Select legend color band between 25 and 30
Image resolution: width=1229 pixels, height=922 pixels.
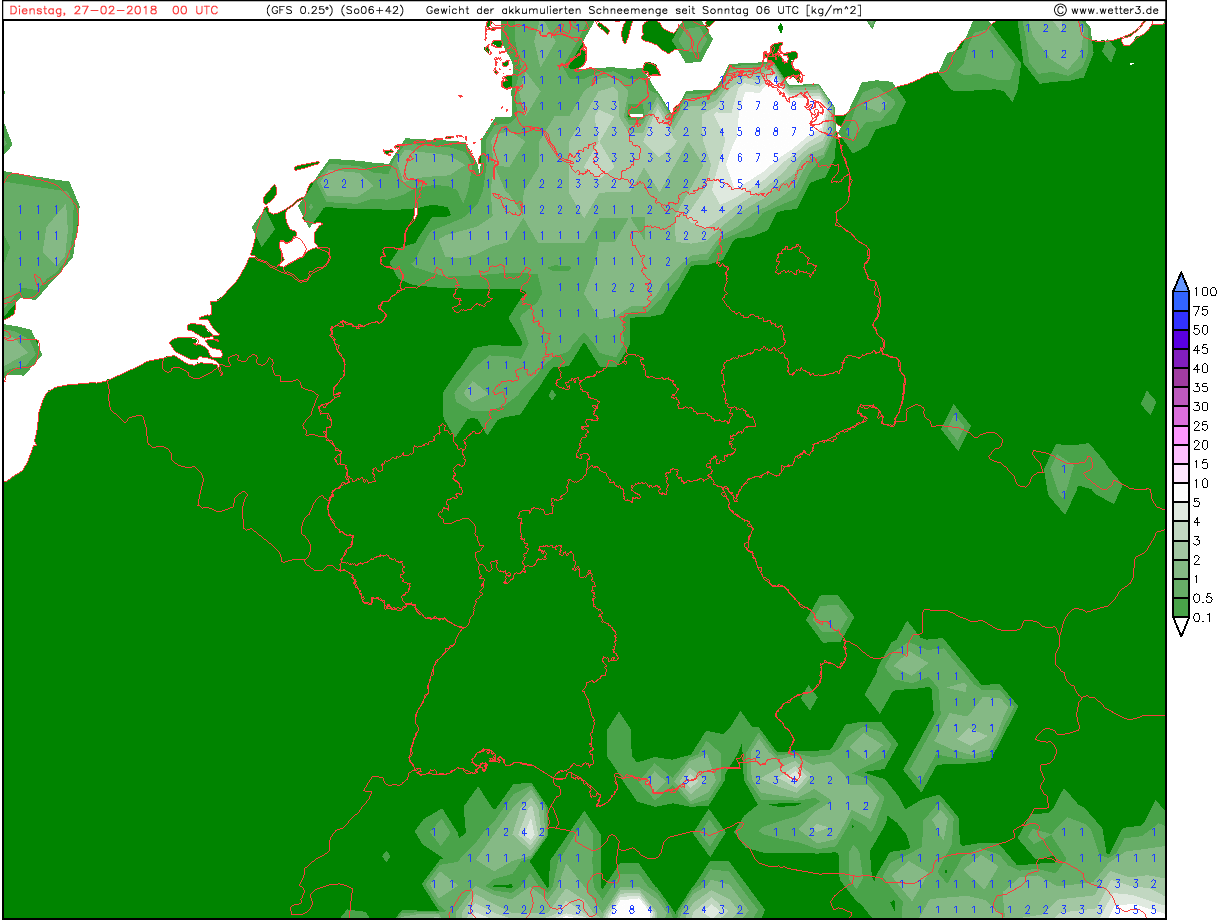(x=1181, y=416)
